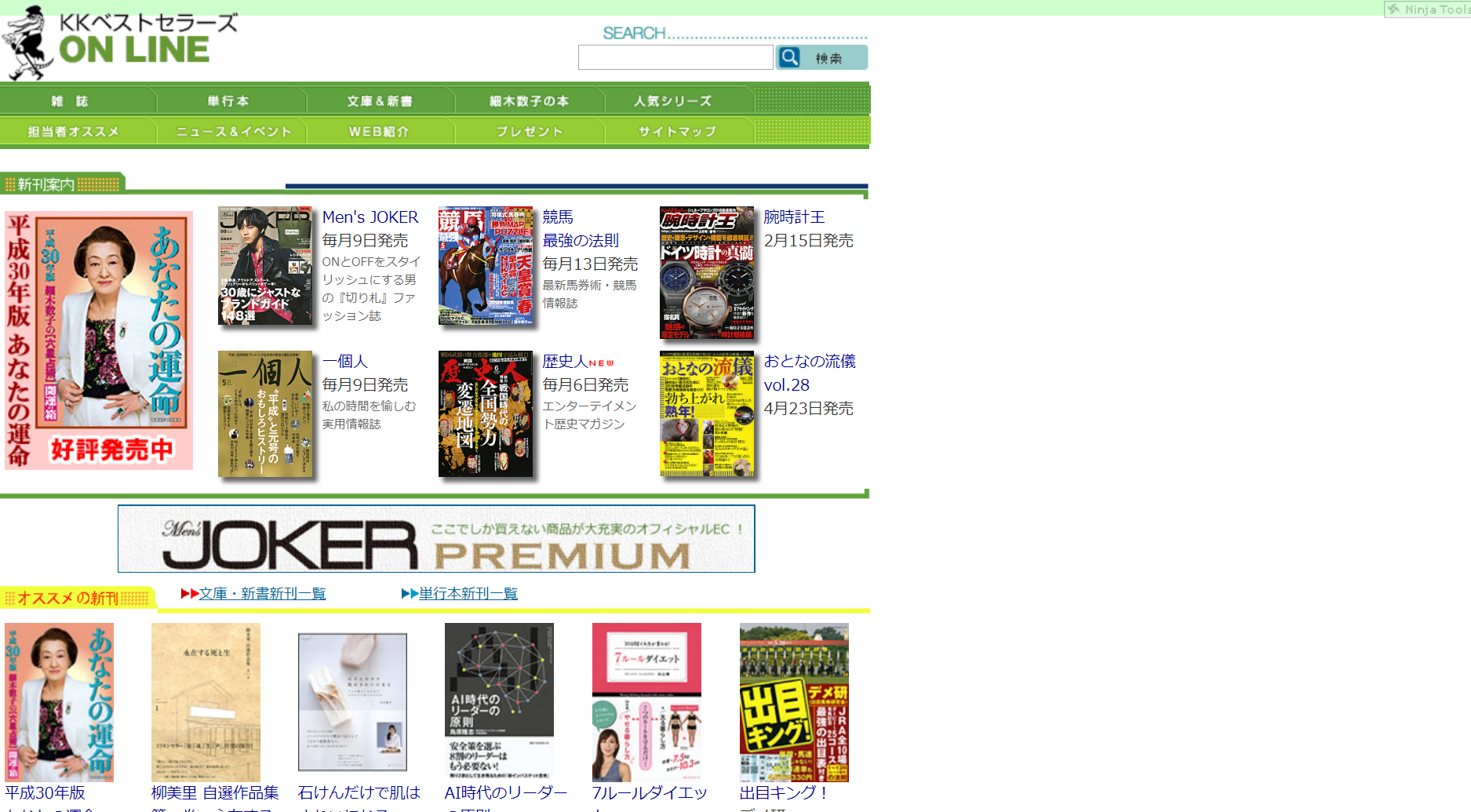This screenshot has width=1471, height=812.
Task: Follow the 柳美里 自選作品集 text link
Action: point(215,793)
